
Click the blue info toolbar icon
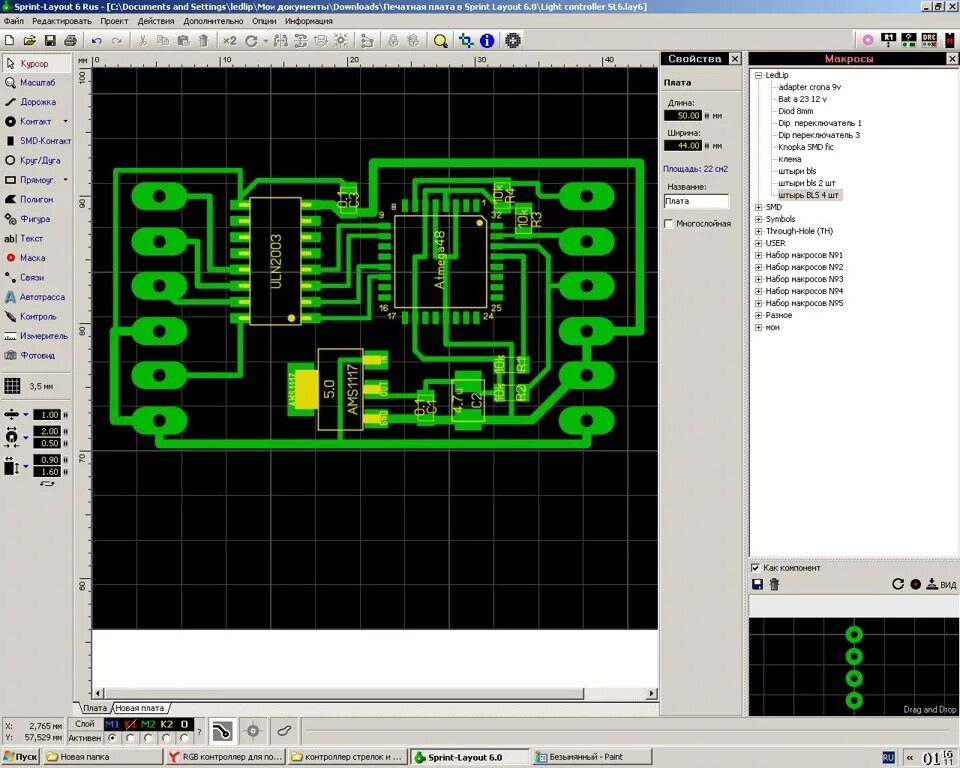click(487, 40)
